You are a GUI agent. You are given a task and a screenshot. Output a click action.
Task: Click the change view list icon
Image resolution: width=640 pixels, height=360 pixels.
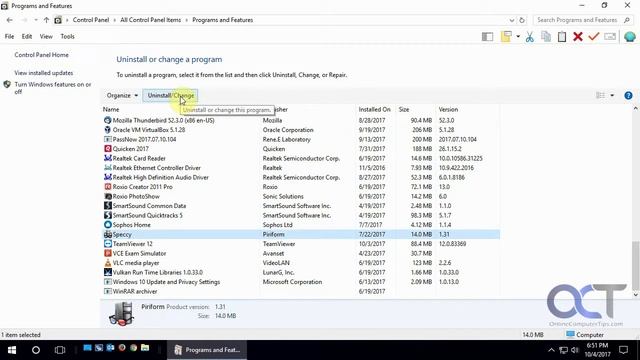[x=600, y=96]
